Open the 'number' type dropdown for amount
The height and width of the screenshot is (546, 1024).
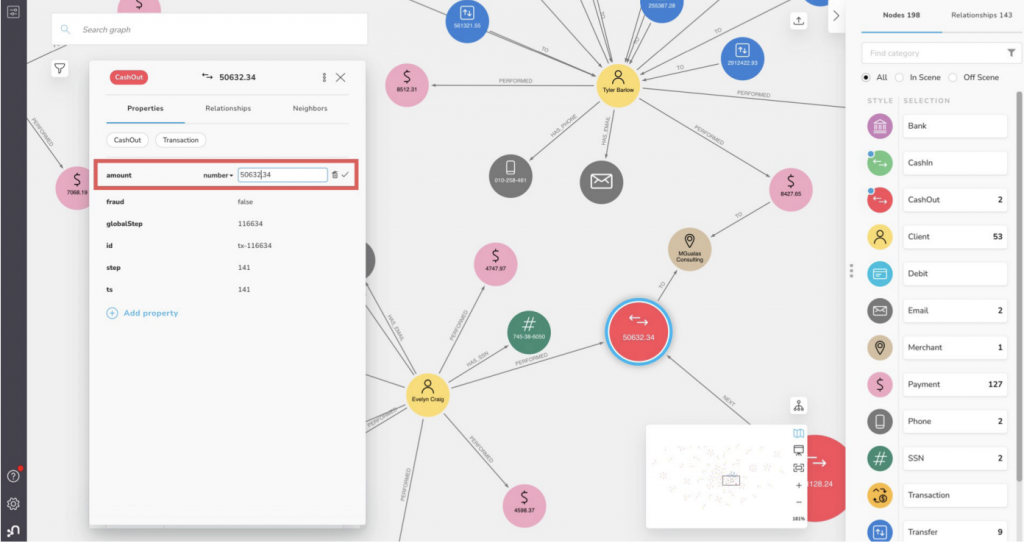218,175
